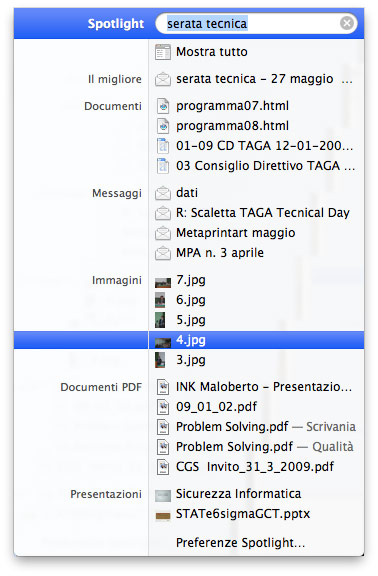Open Preferenze Spotlight

[240, 543]
